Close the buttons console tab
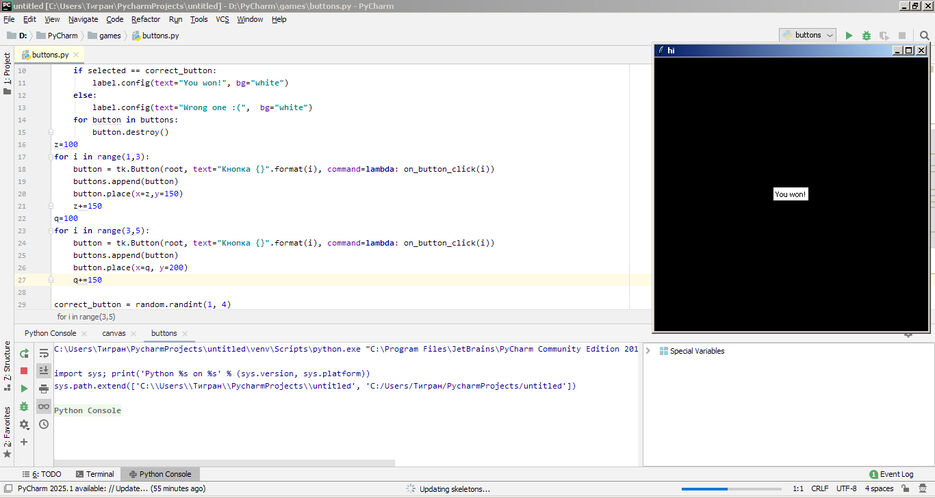 (185, 333)
